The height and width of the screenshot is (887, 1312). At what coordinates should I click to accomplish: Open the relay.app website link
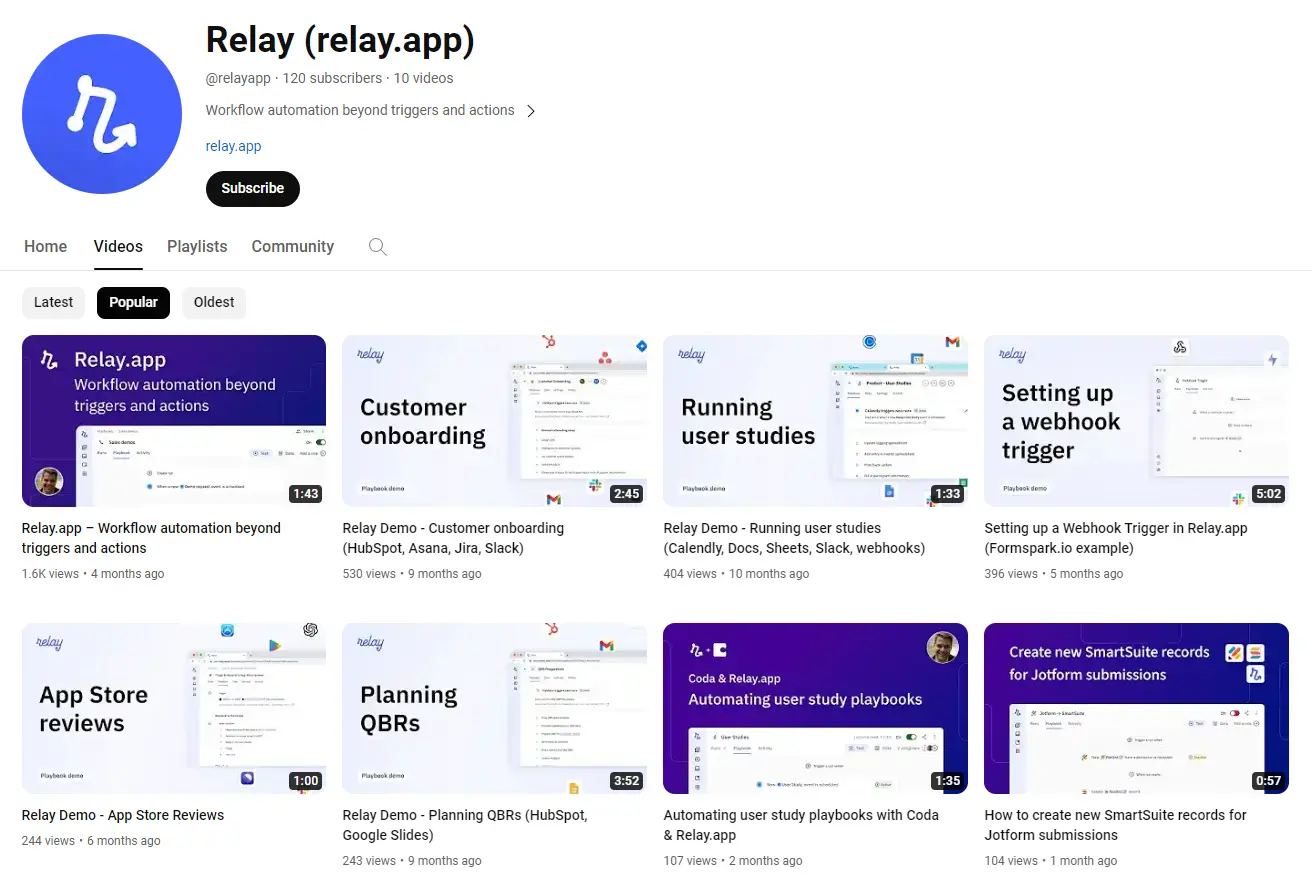(233, 146)
